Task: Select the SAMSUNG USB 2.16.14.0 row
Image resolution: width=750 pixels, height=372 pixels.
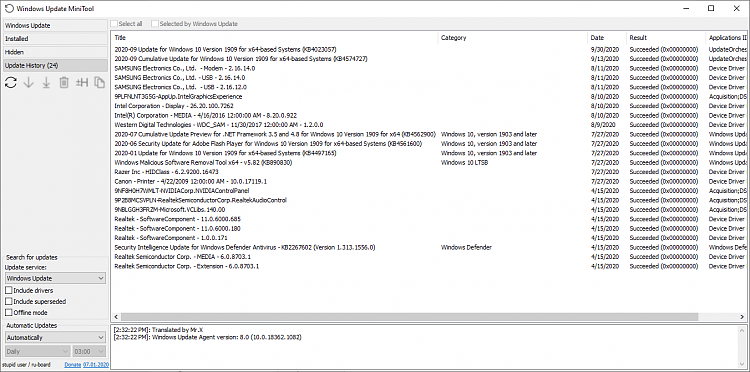Action: click(430, 77)
